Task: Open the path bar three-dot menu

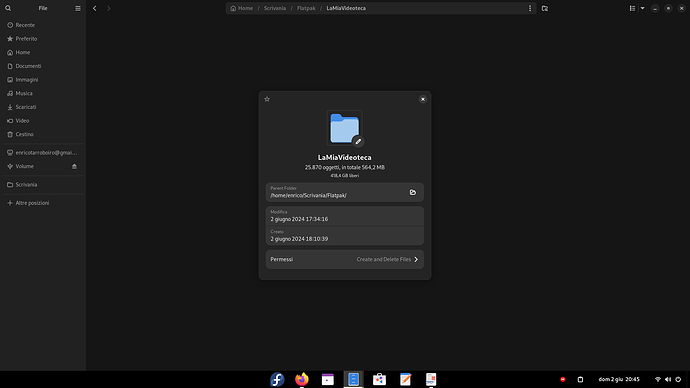Action: pos(530,8)
